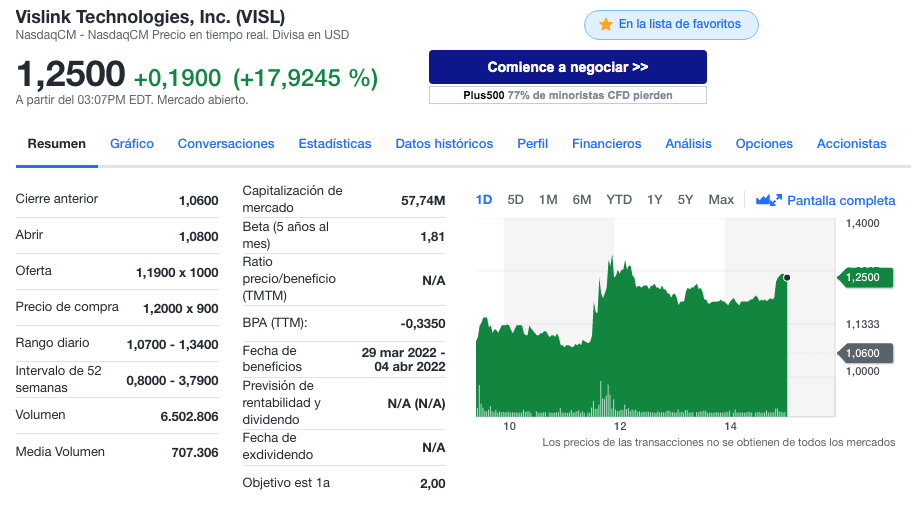This screenshot has width=911, height=514.
Task: Click the current price dot on chart
Action: tap(787, 278)
